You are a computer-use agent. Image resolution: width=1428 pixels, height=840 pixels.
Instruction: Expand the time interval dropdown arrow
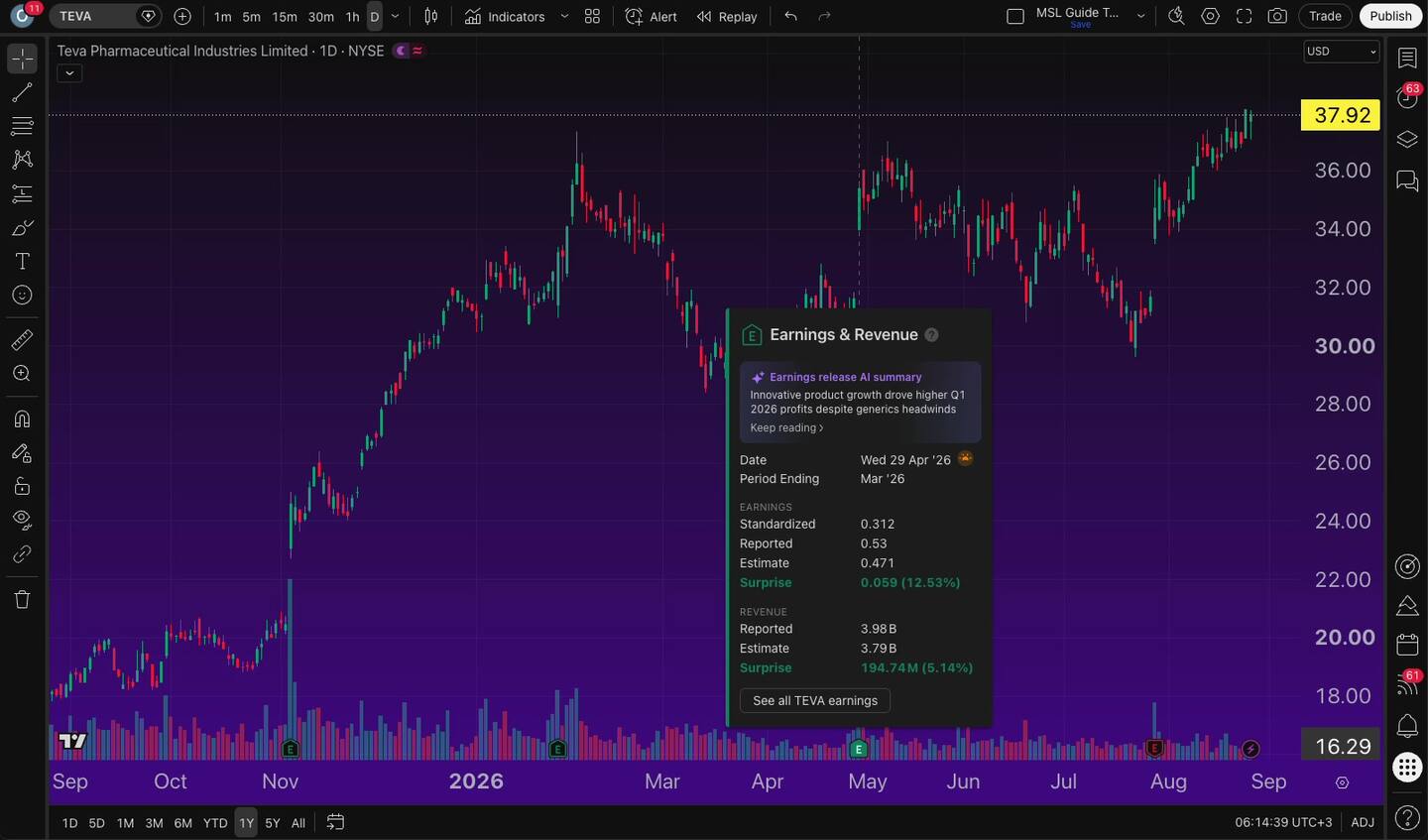(395, 16)
